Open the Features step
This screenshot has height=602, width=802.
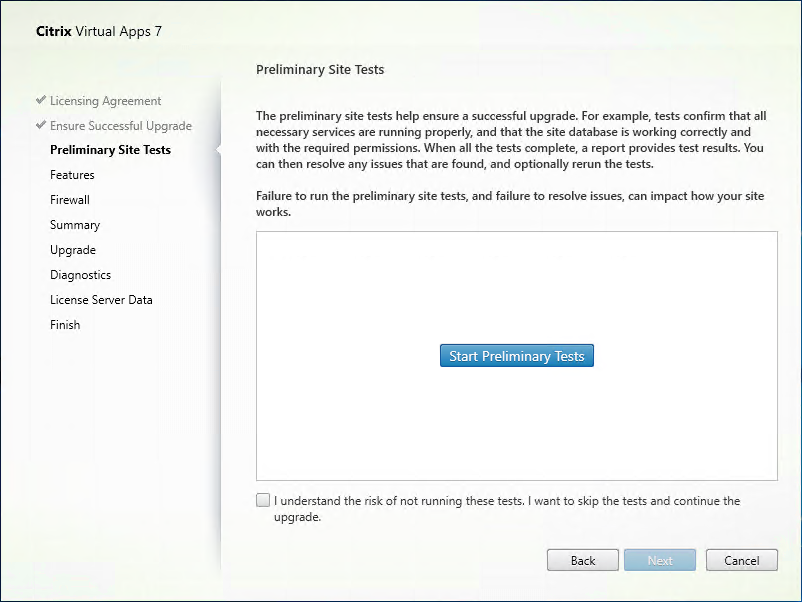tap(72, 175)
